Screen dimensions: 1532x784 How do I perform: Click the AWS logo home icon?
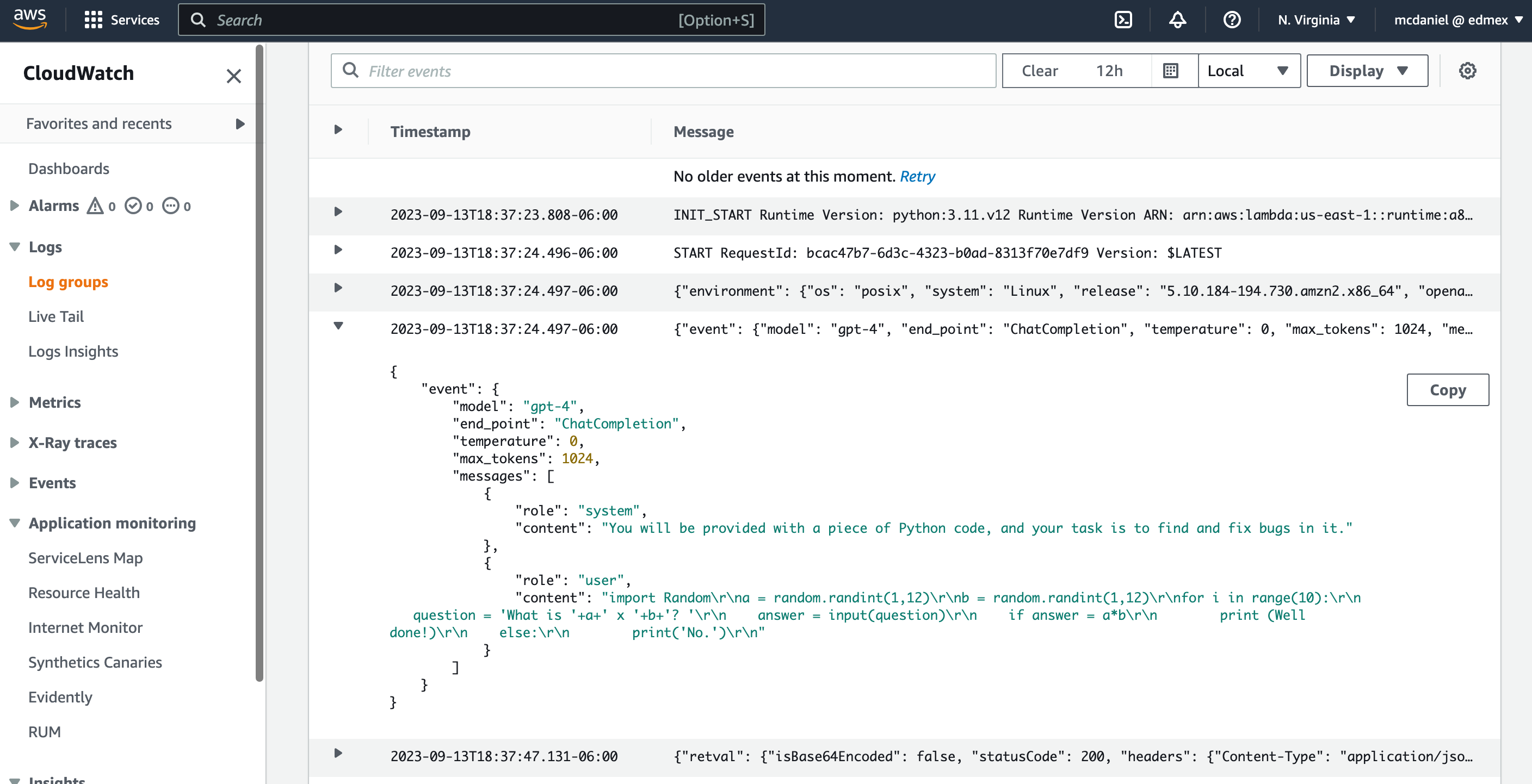[x=30, y=19]
